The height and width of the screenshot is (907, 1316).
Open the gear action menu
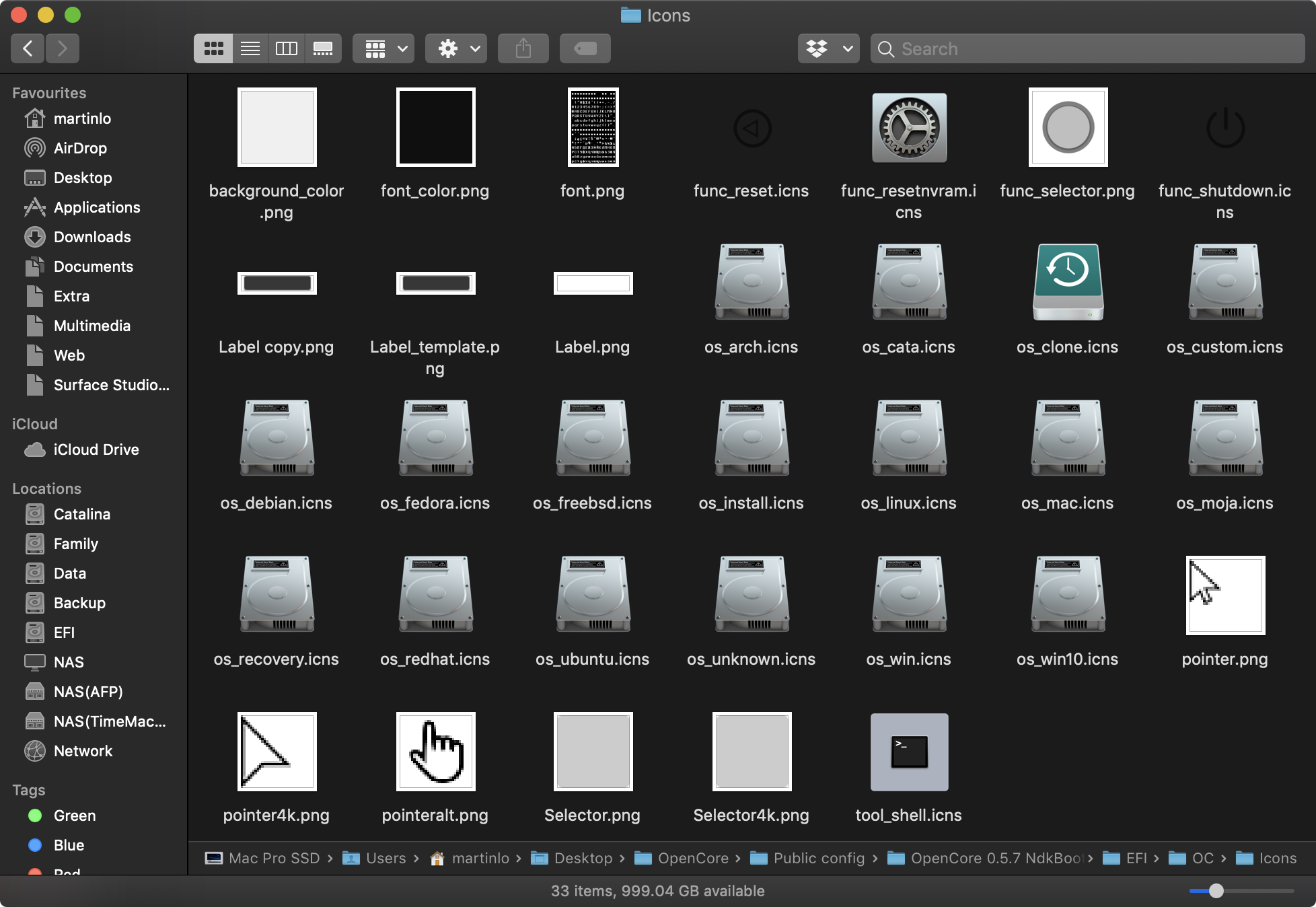[457, 48]
